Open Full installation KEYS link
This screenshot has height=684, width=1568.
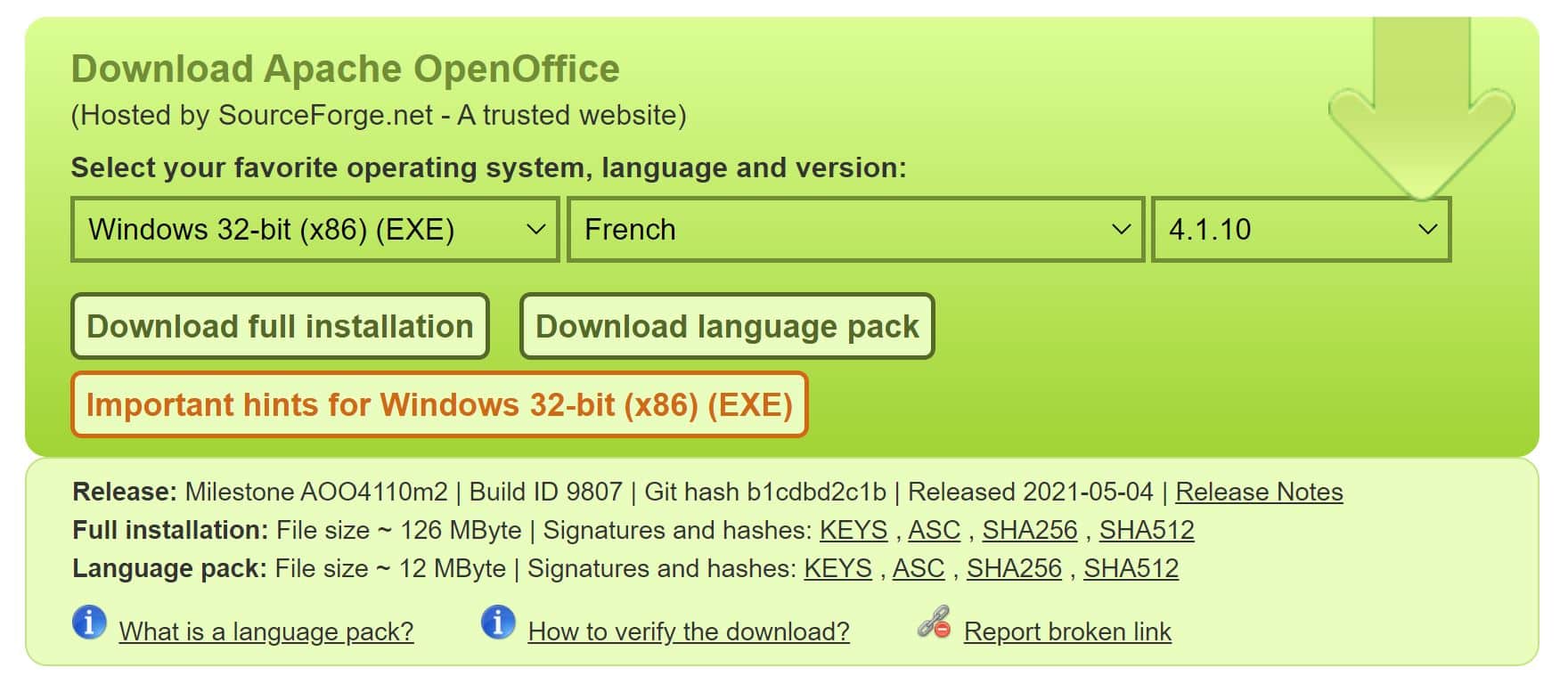853,531
